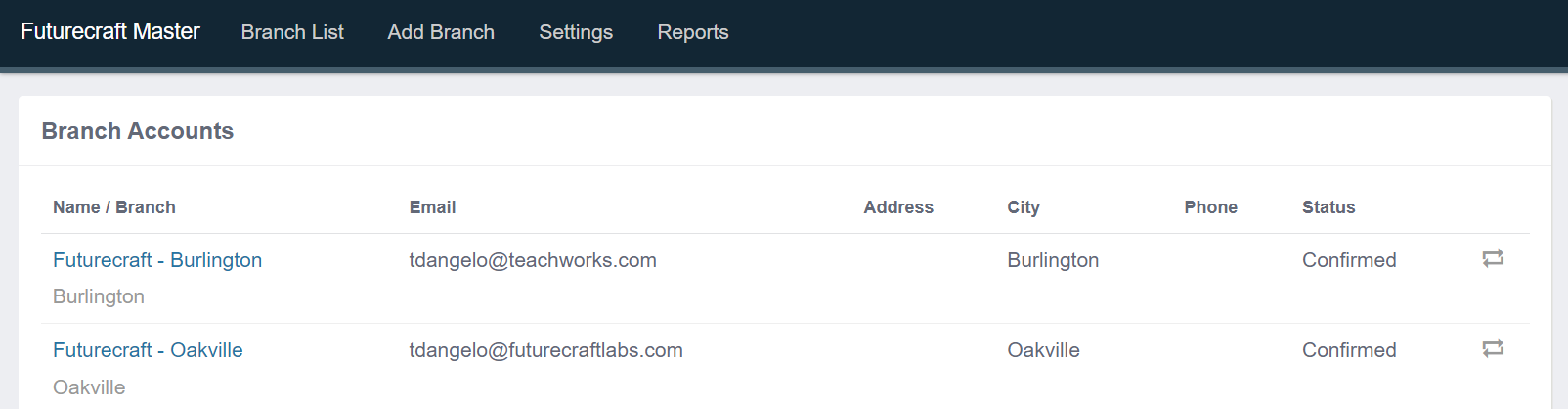Viewport: 1568px width, 409px height.
Task: Open the Branch List menu
Action: click(292, 32)
